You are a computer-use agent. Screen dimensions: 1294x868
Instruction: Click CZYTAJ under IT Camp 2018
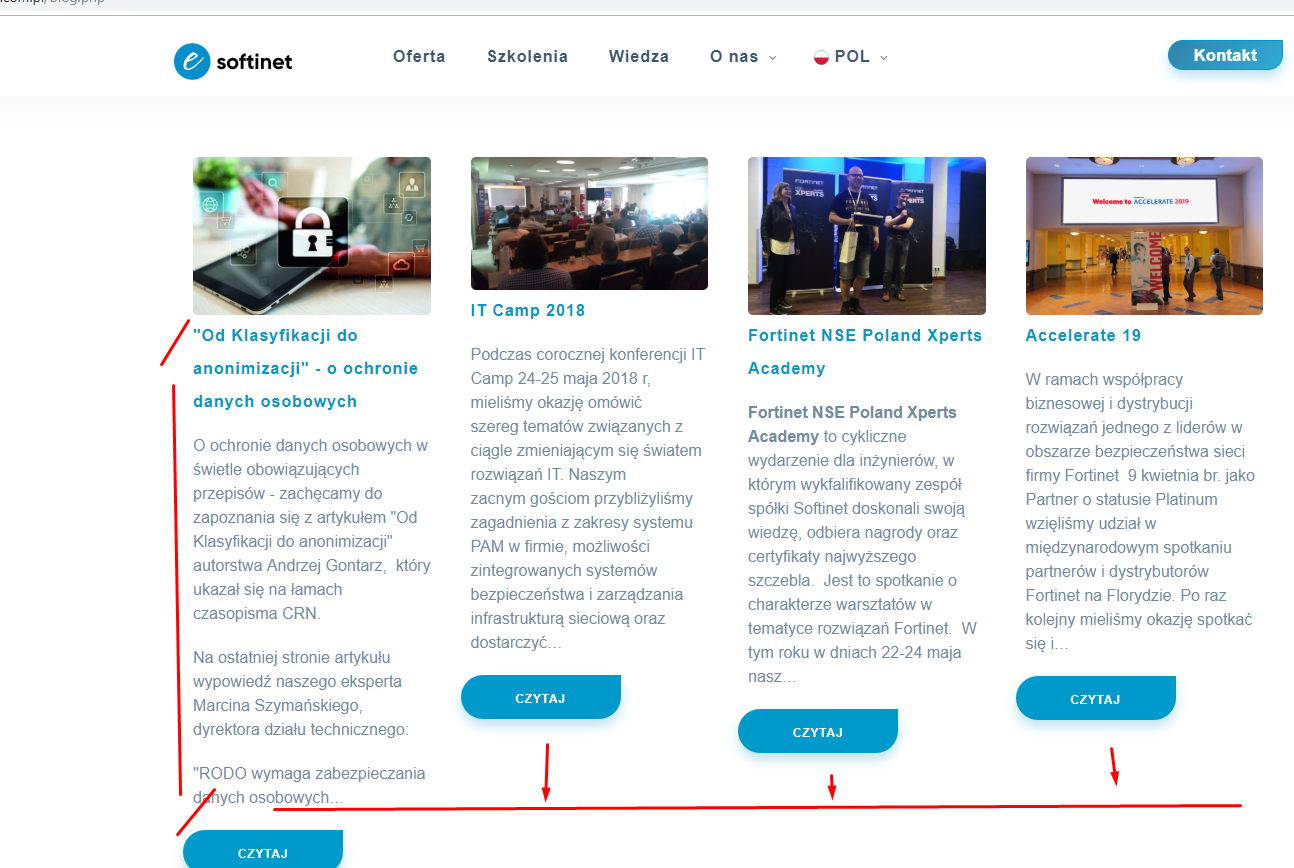tap(541, 698)
